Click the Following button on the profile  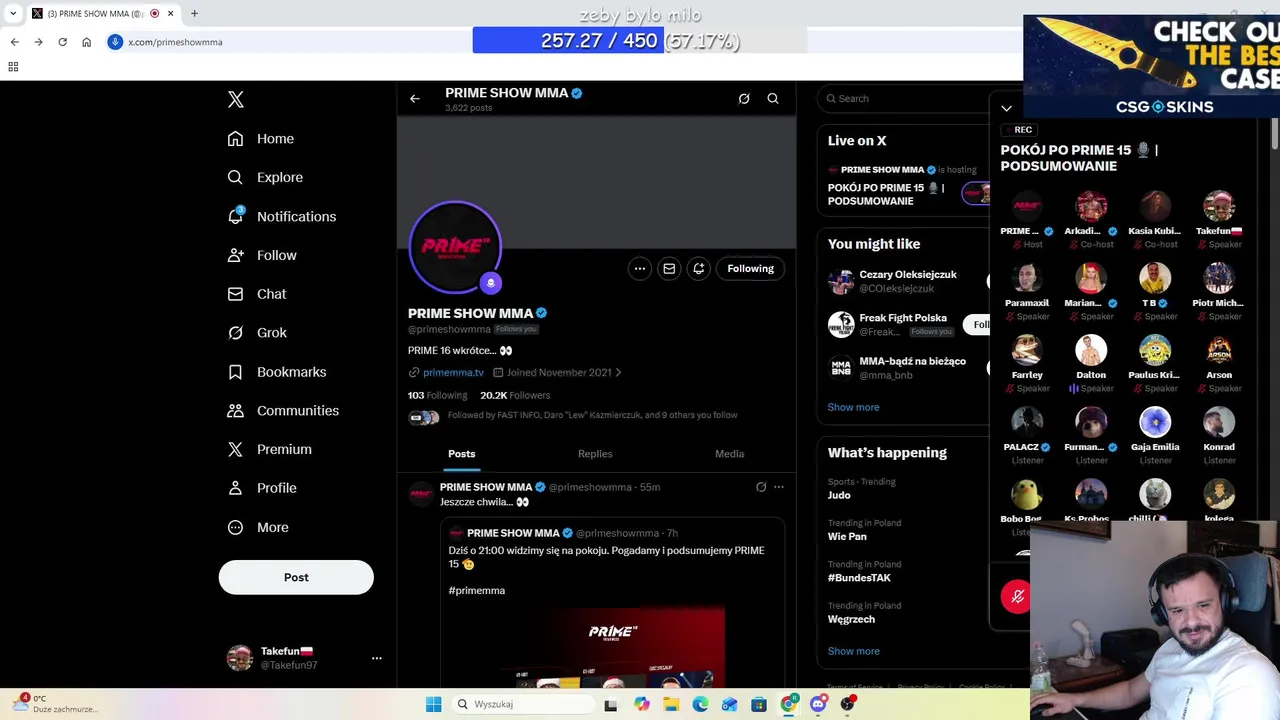750,268
